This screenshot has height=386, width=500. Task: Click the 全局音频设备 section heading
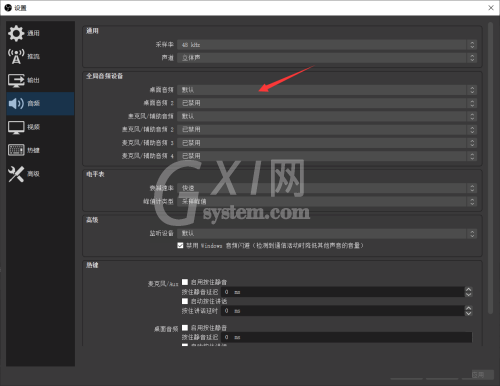tap(104, 76)
